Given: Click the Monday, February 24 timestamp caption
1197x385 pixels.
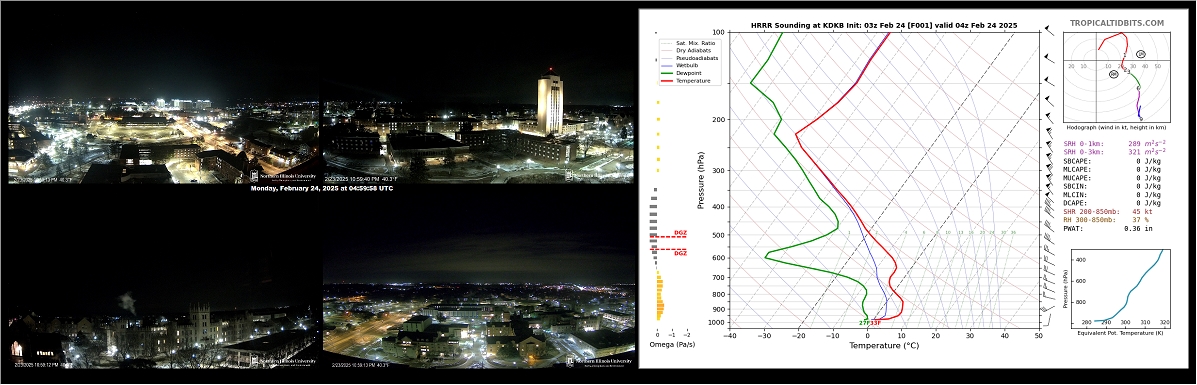Looking at the screenshot, I should 321,188.
